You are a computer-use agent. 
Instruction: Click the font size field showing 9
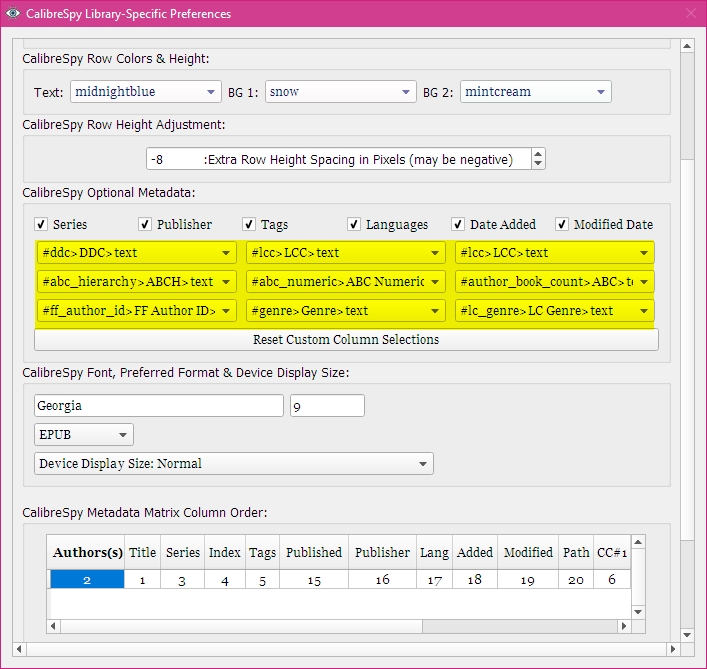(x=327, y=406)
